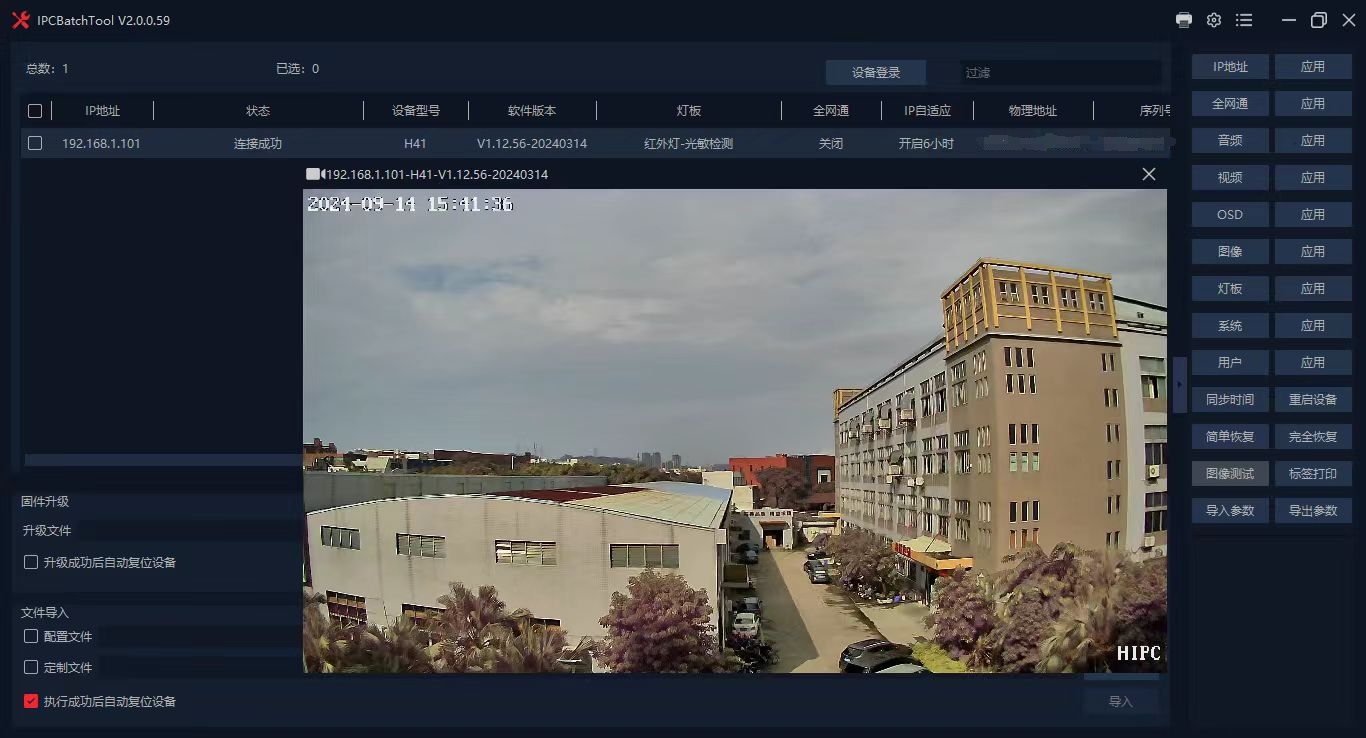The width and height of the screenshot is (1366, 738).
Task: Click the 设备登录 button
Action: pyautogui.click(x=876, y=72)
